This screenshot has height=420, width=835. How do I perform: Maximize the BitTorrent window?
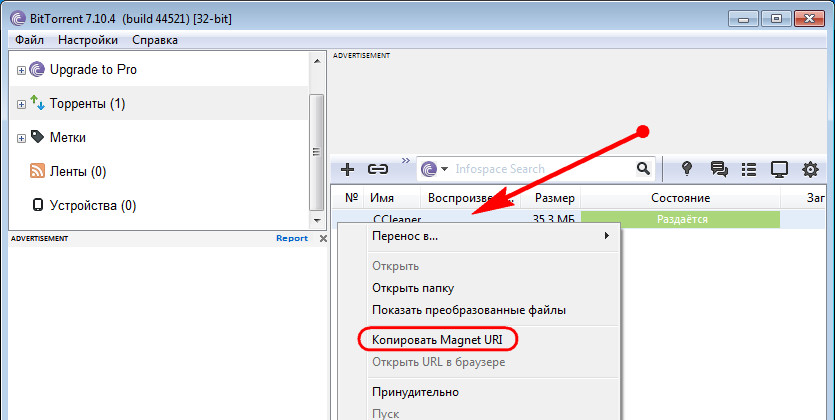[776, 19]
